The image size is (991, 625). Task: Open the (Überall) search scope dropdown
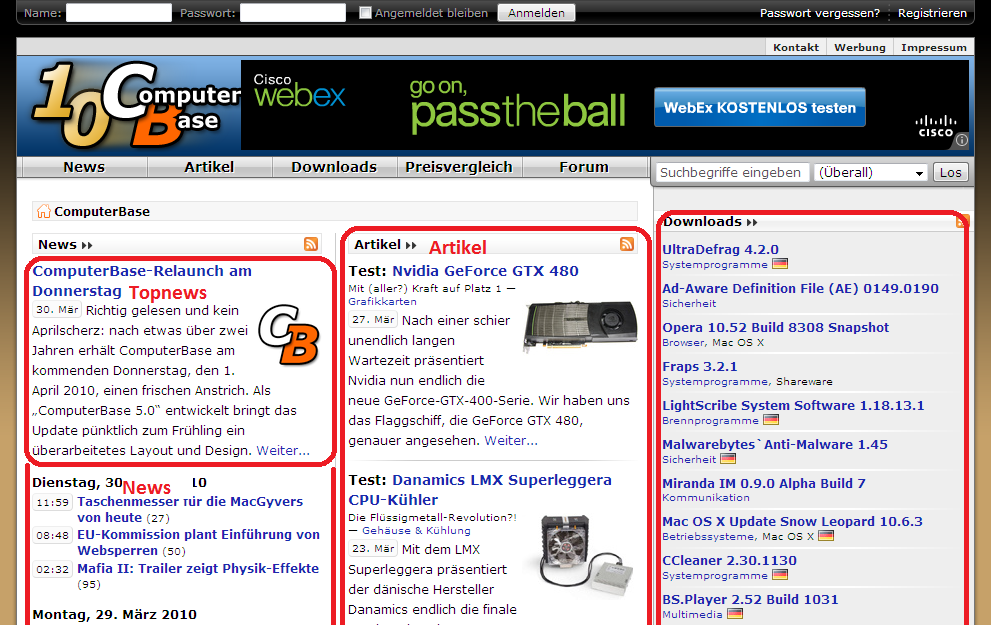[x=871, y=173]
